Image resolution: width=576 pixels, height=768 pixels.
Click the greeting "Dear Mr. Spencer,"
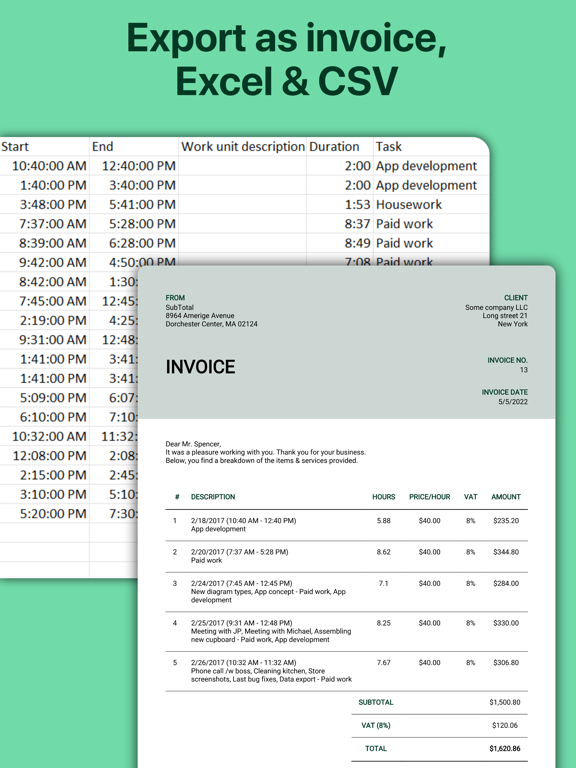(193, 444)
